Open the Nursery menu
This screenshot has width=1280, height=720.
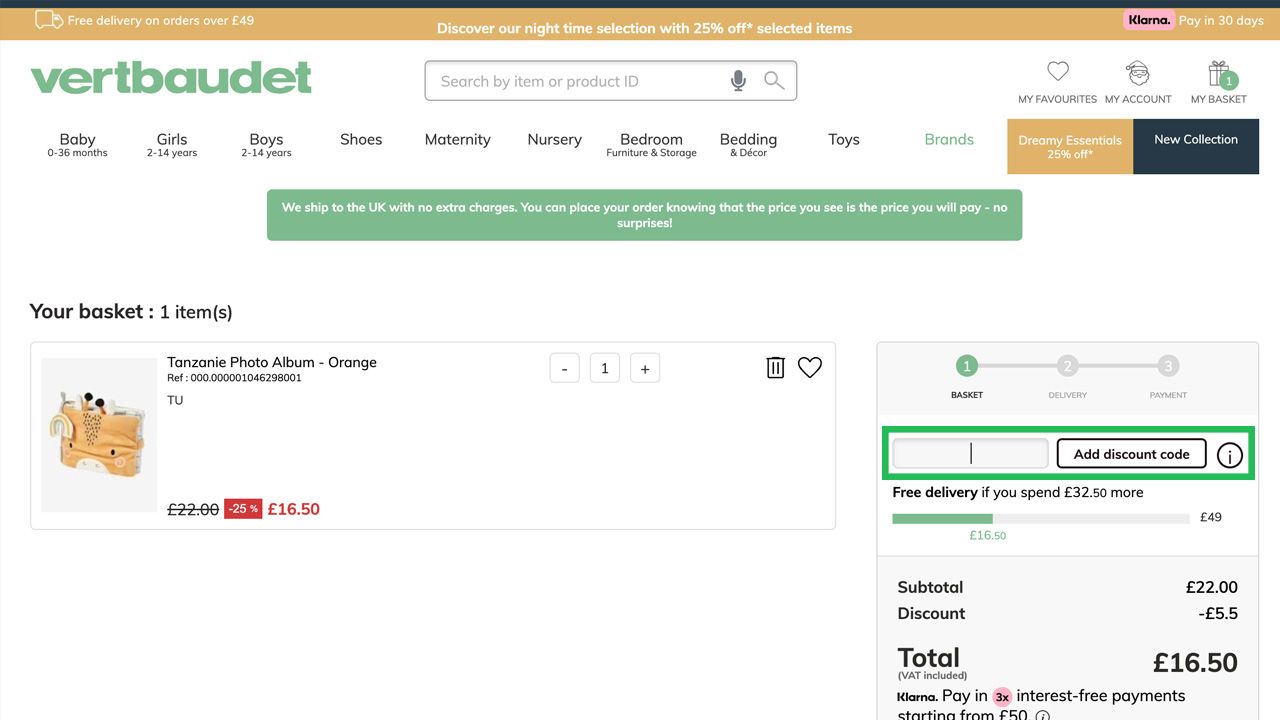click(554, 140)
